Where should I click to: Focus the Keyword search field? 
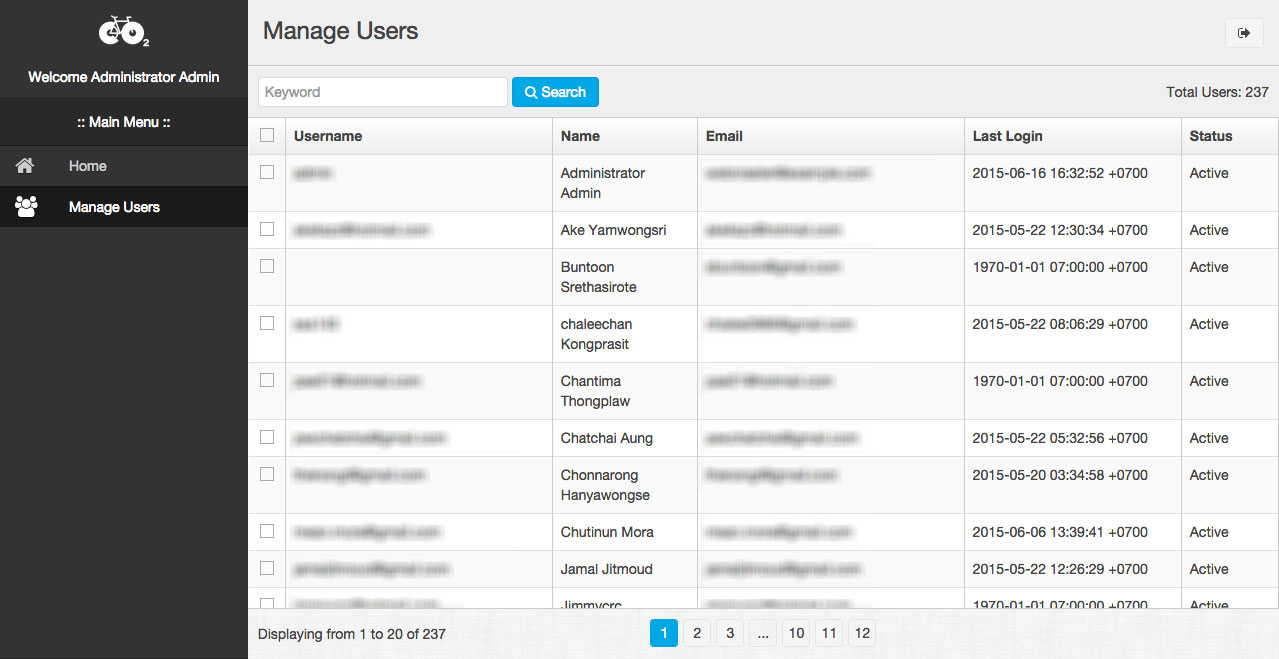382,92
